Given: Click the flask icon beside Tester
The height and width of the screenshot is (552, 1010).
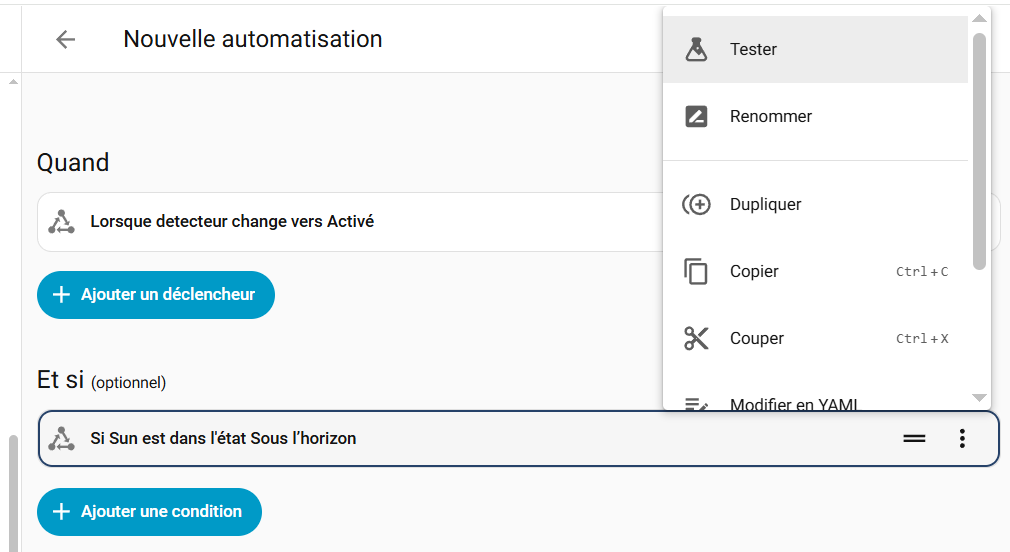Looking at the screenshot, I should click(696, 49).
